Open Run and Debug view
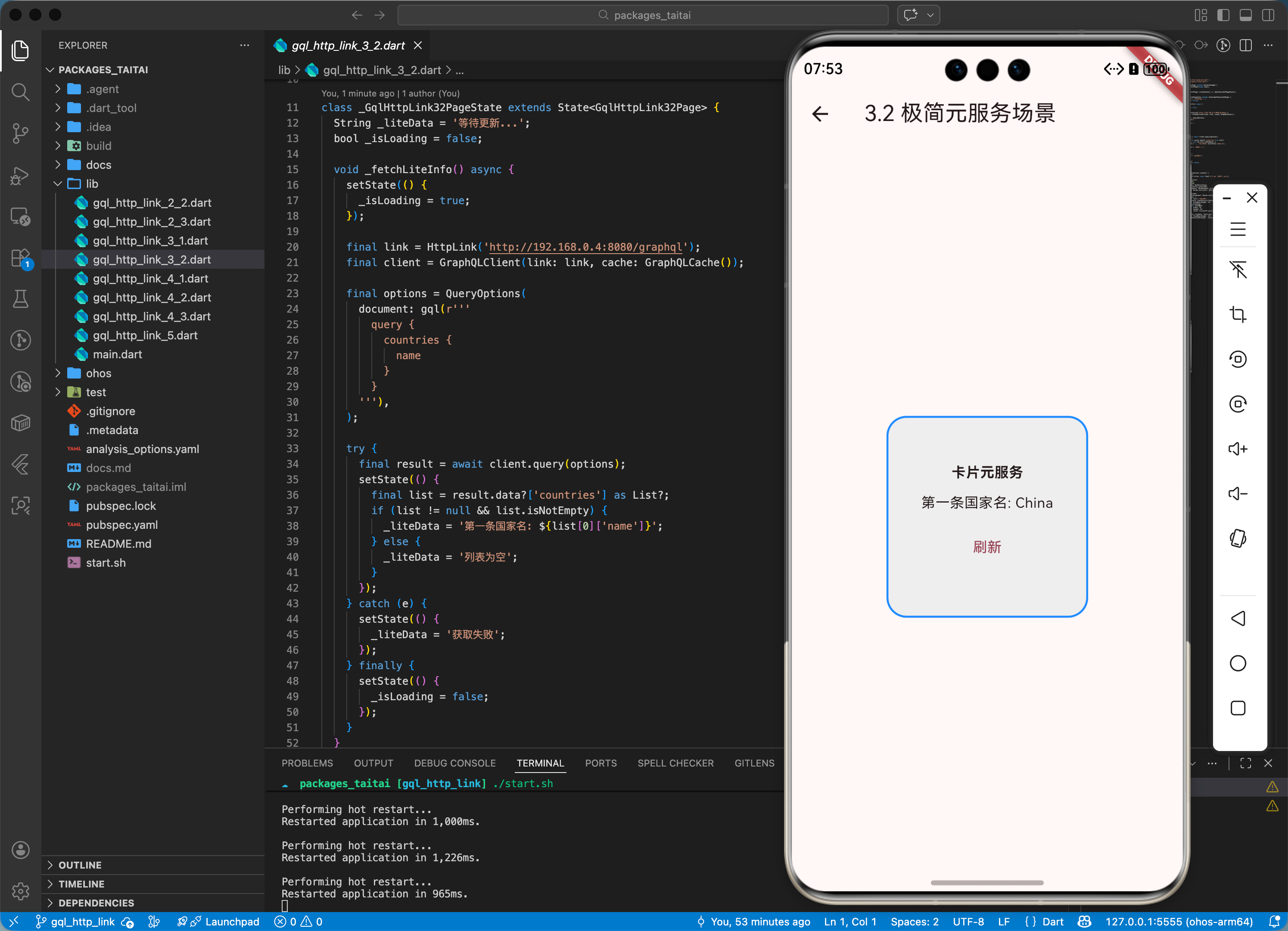 point(20,176)
